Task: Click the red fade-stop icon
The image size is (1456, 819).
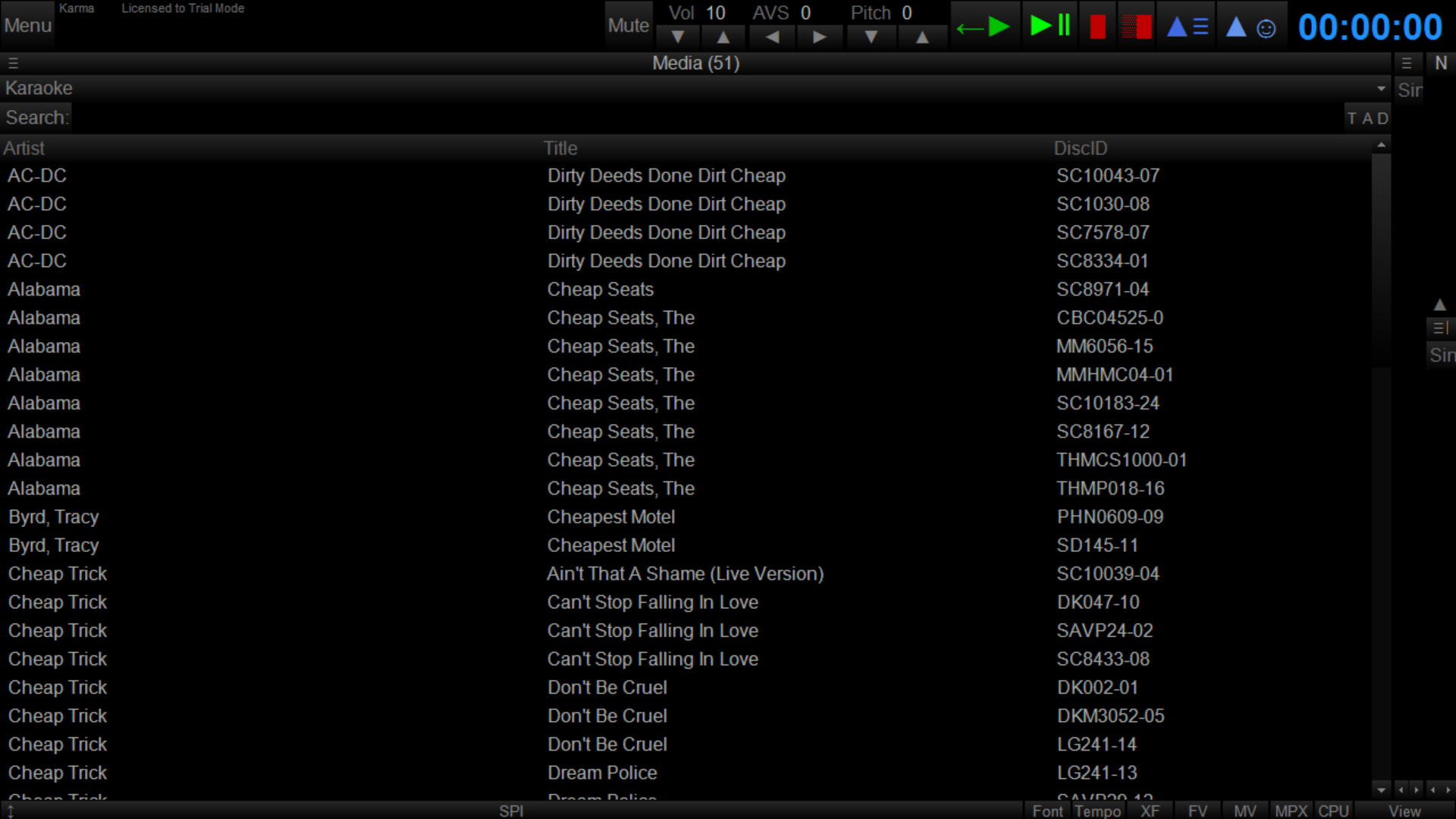Action: coord(1136,27)
